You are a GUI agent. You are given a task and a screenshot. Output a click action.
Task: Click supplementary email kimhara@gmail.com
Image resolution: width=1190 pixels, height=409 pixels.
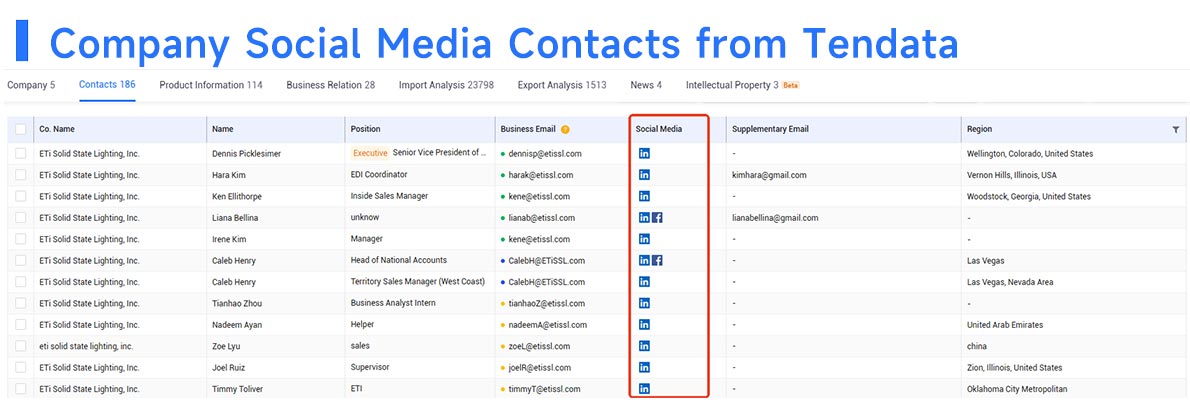click(x=768, y=175)
